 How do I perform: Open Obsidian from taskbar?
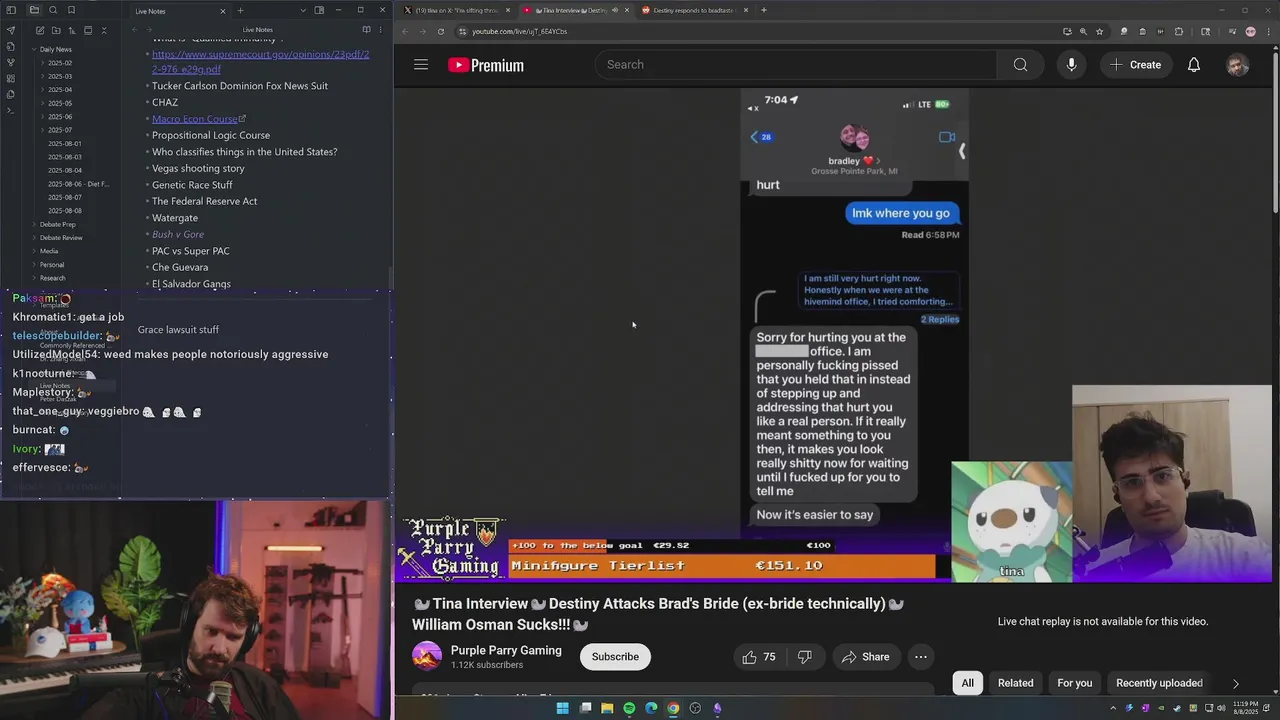tap(717, 708)
